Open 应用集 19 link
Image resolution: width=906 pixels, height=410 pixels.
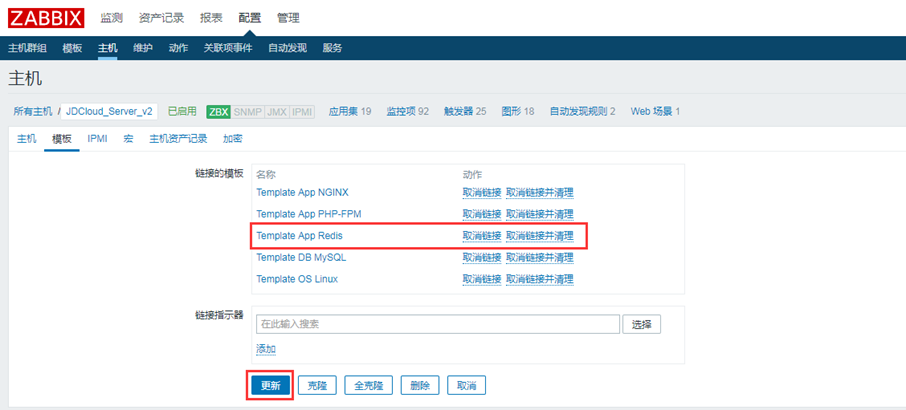pyautogui.click(x=350, y=111)
